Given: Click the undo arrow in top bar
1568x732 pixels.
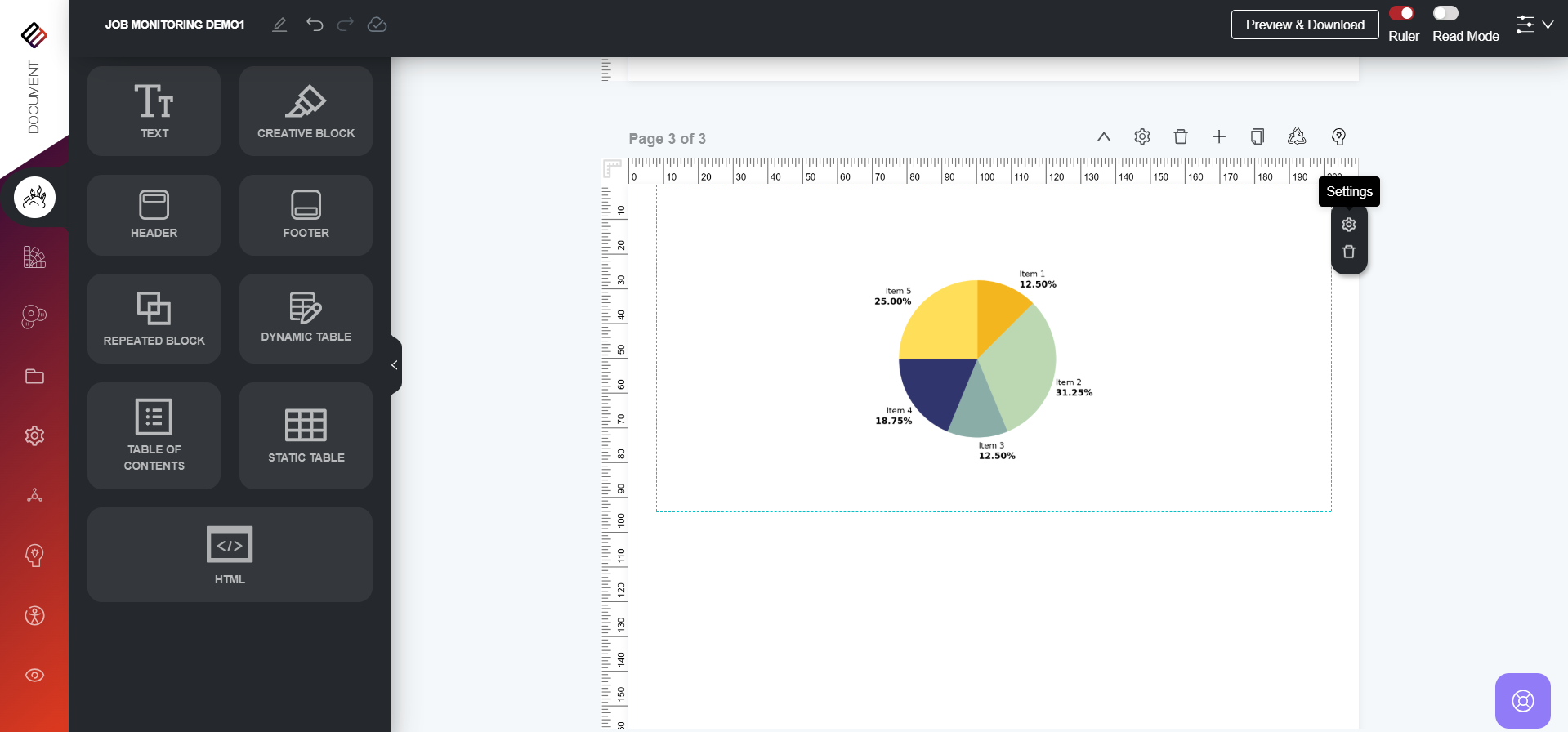Looking at the screenshot, I should tap(315, 25).
